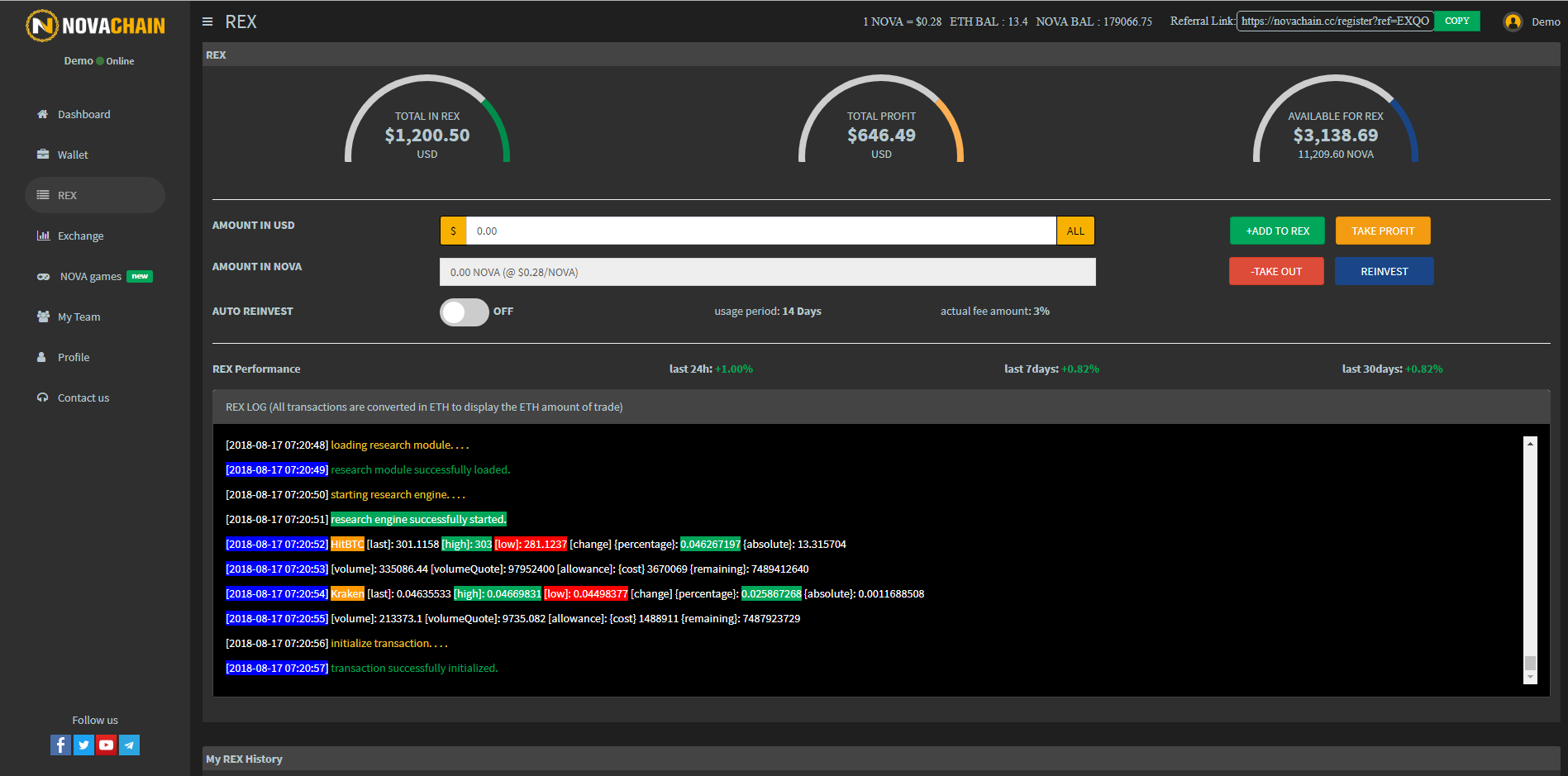Click the REX log scrollbar thumb

(x=1530, y=663)
